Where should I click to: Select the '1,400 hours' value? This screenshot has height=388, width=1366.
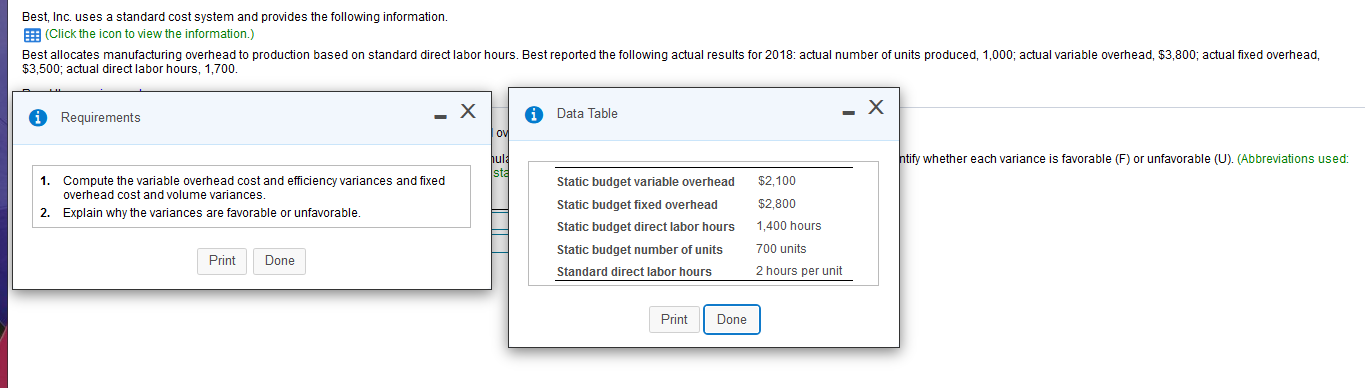pyautogui.click(x=789, y=226)
